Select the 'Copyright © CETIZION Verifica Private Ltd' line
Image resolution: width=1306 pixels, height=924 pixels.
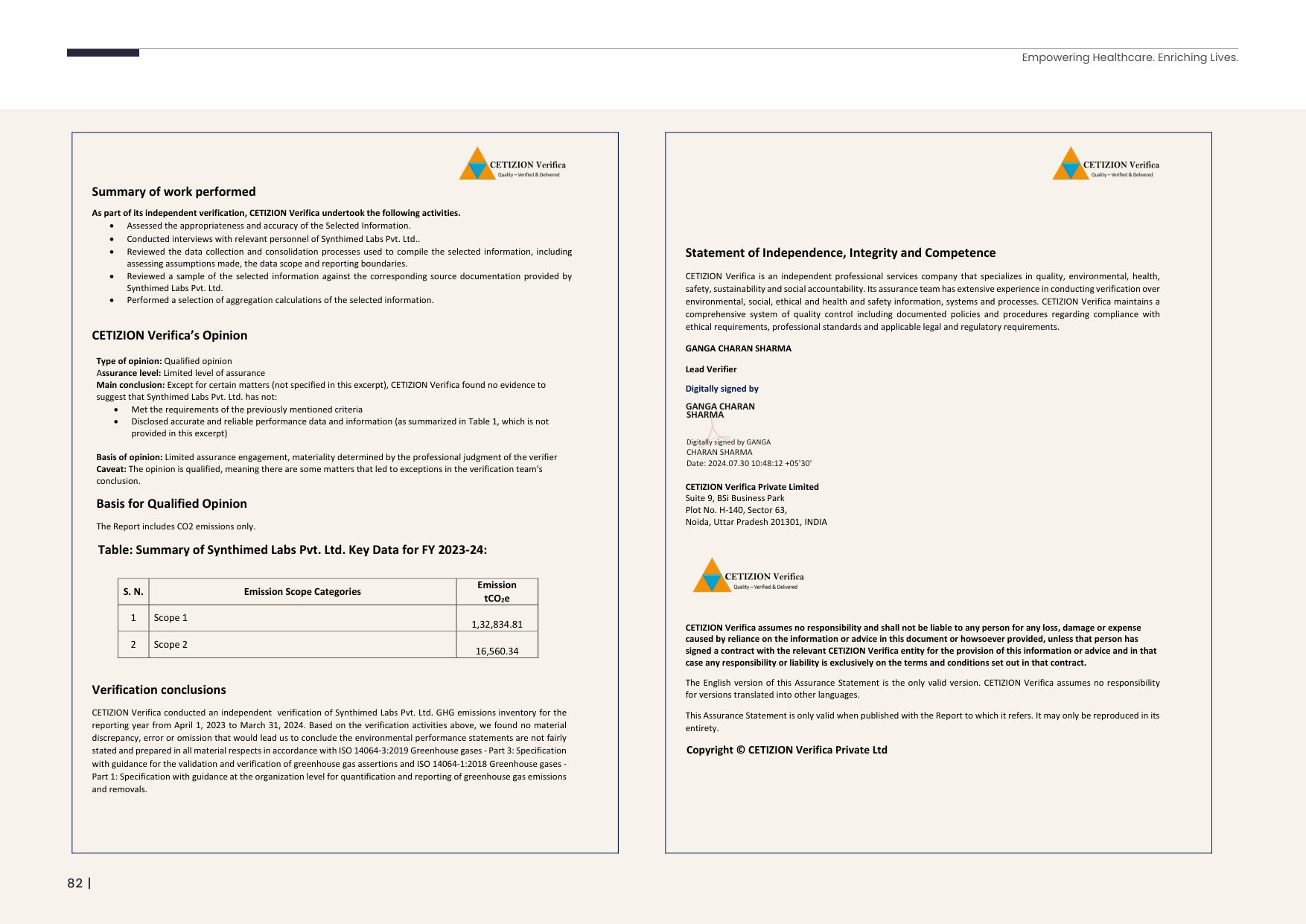point(787,750)
